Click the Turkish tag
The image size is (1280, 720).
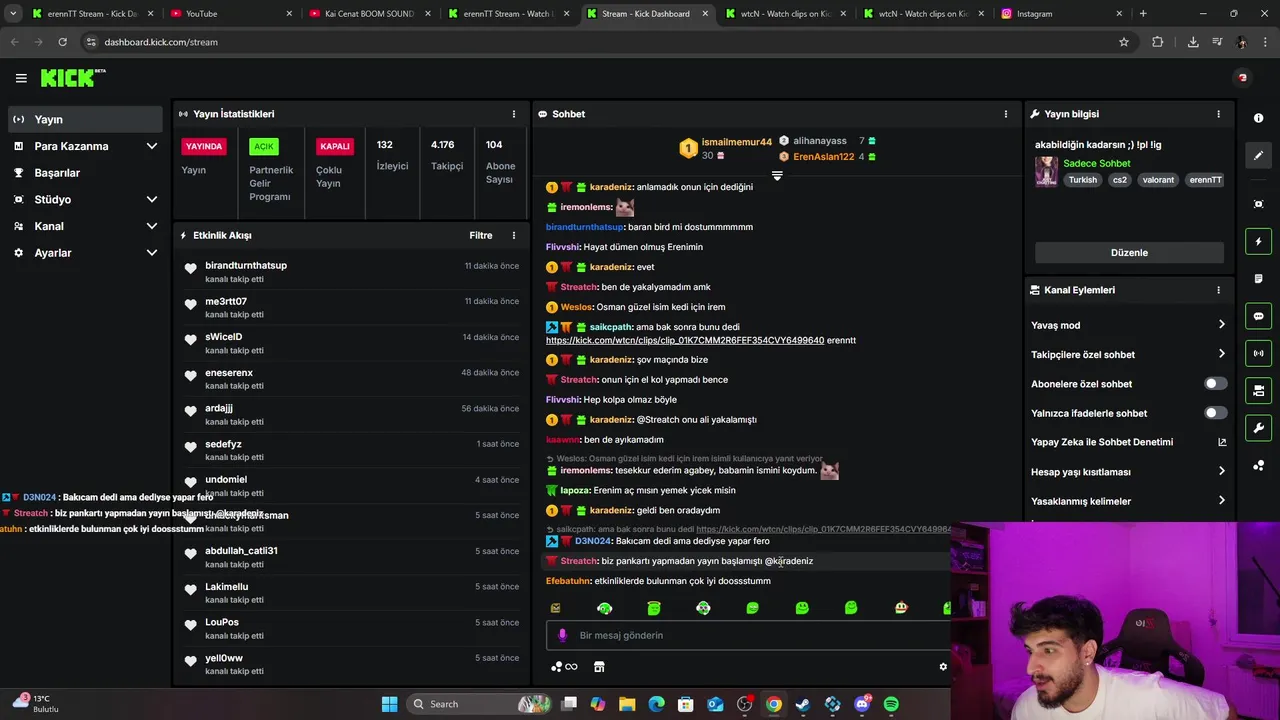[1082, 180]
